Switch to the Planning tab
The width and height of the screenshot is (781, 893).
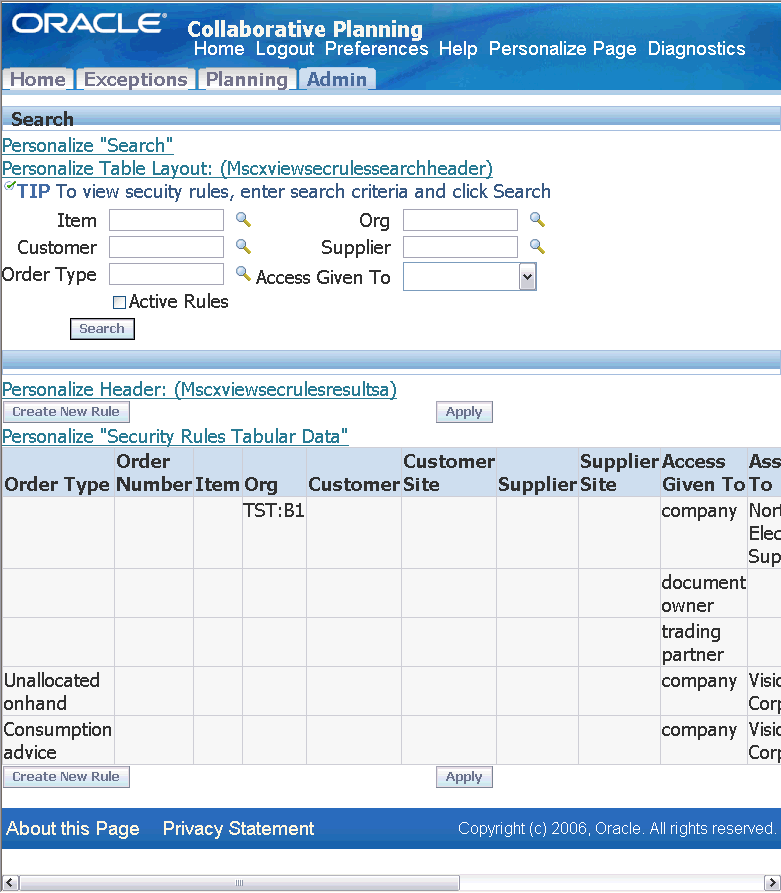click(247, 79)
